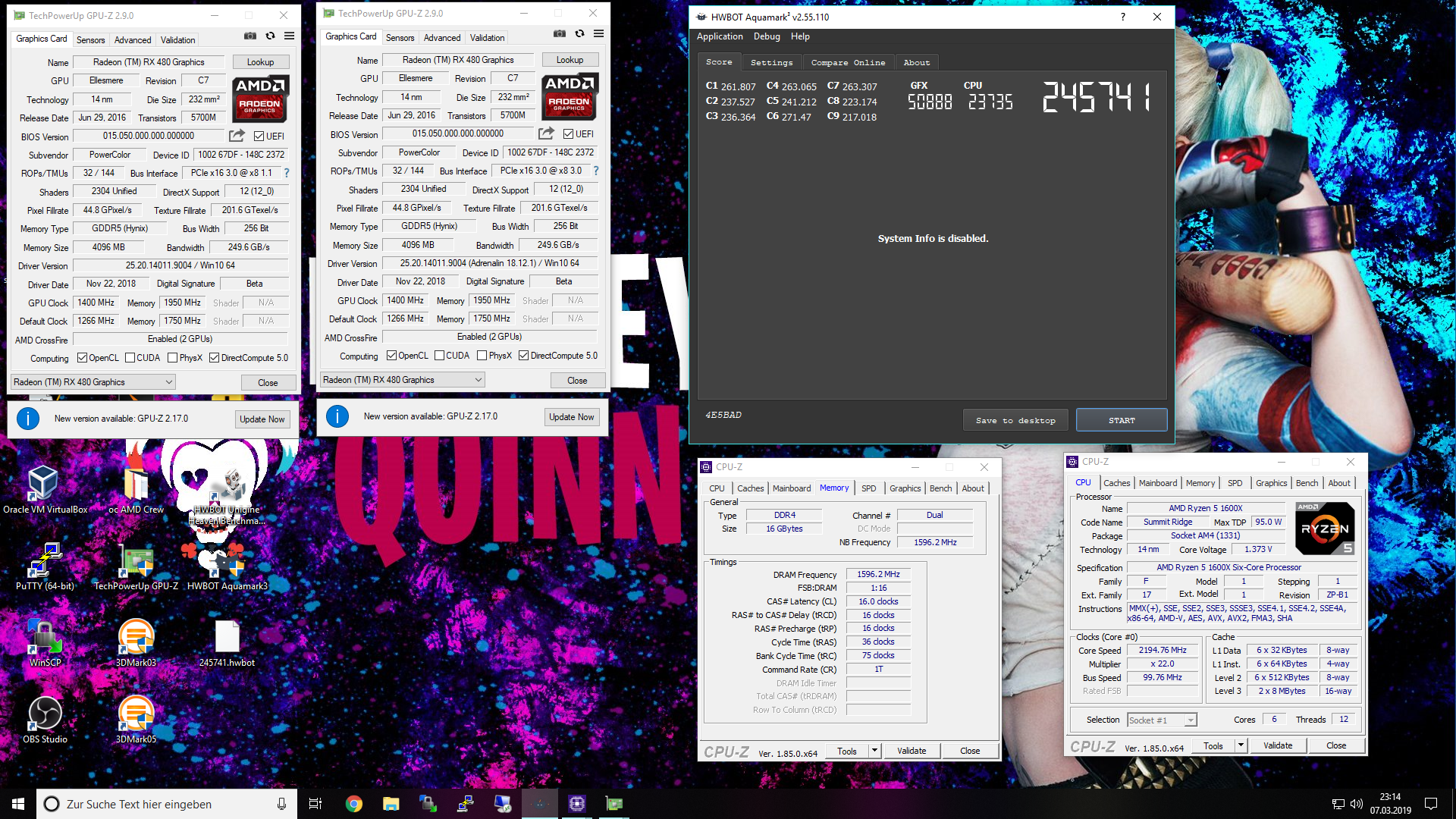The height and width of the screenshot is (819, 1456).
Task: Open Debug menu in HWBOT Aquamark
Action: (767, 36)
